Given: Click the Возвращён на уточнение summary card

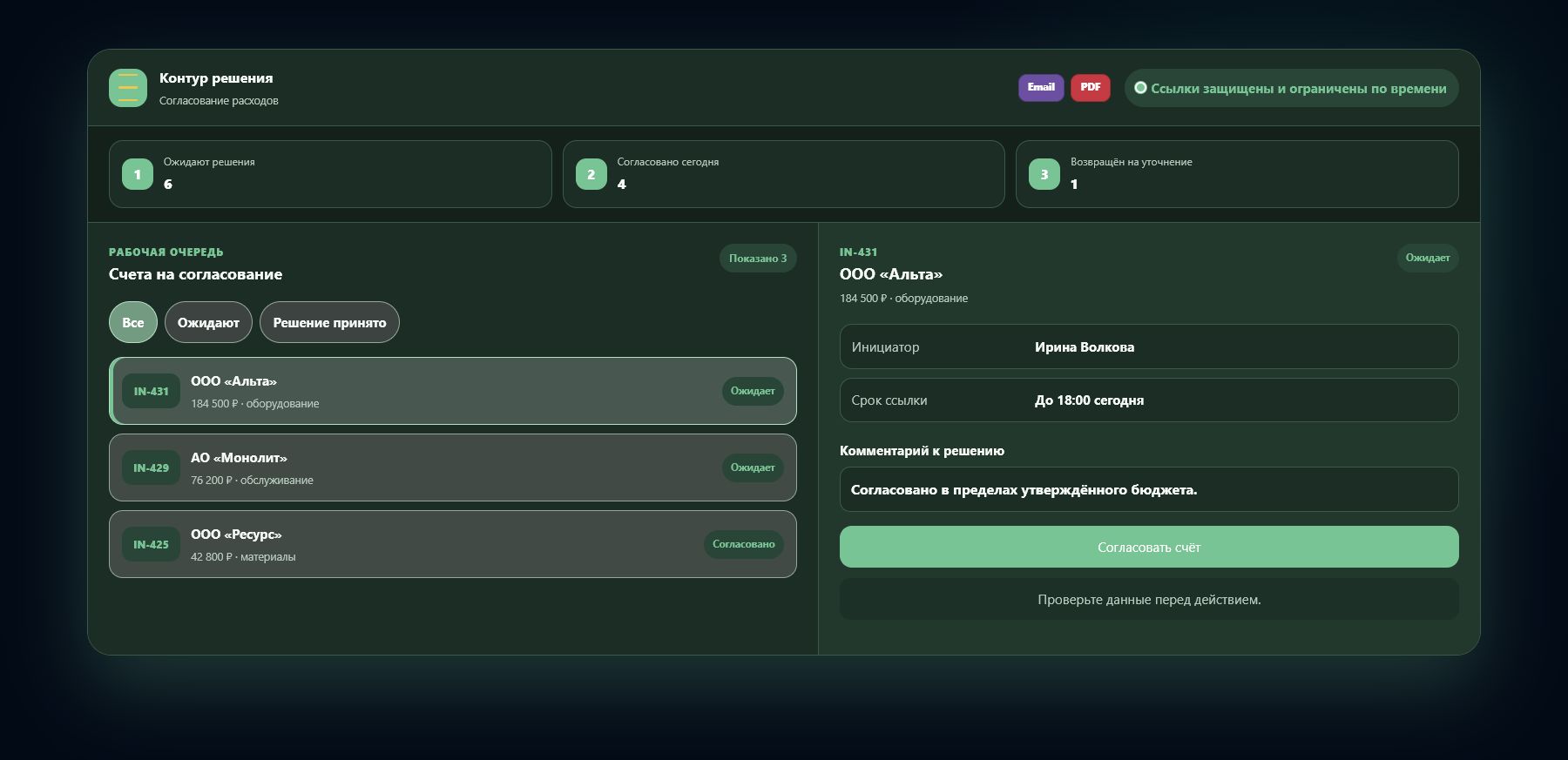Looking at the screenshot, I should pos(1237,174).
